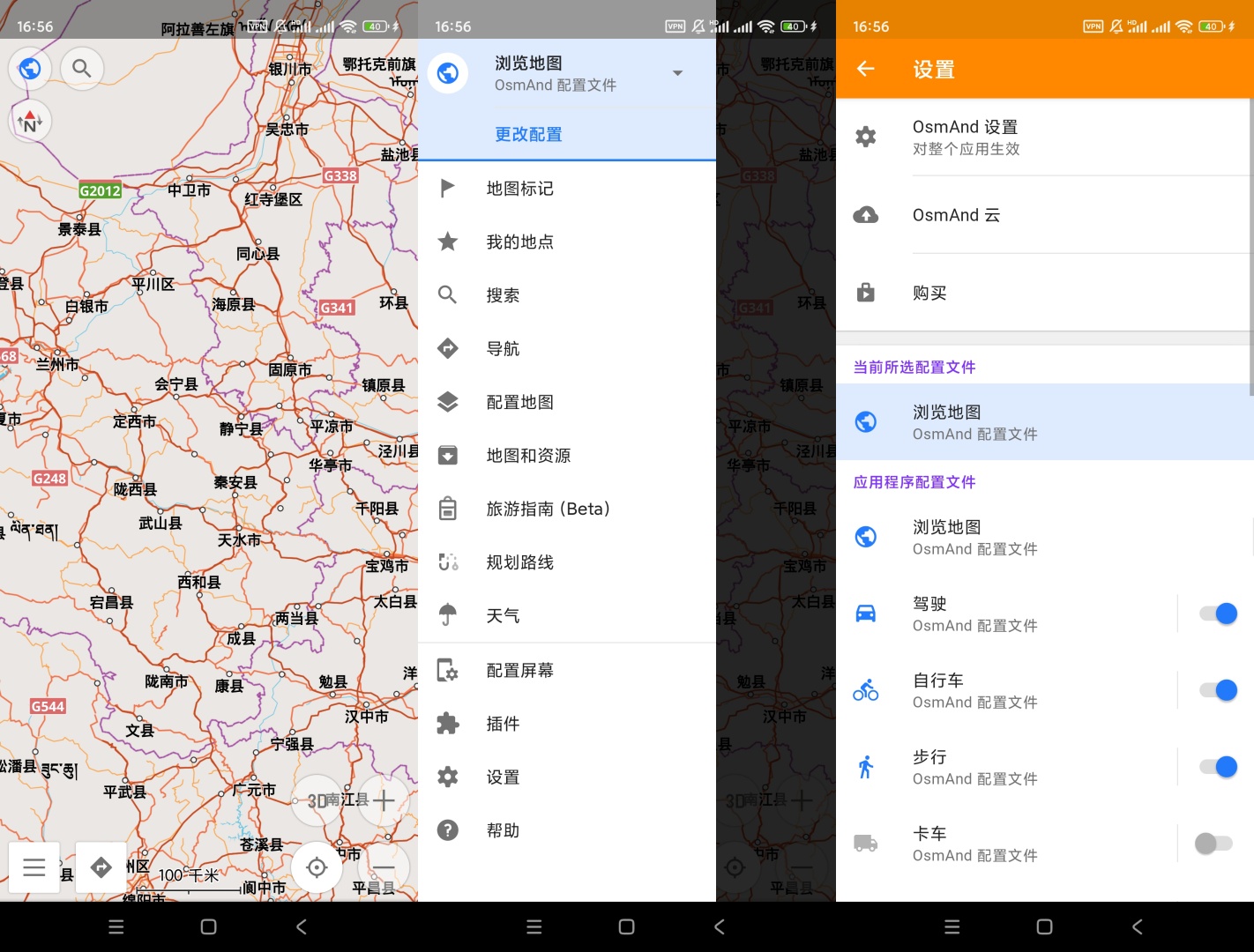Enable 3D map view button
The image size is (1254, 952).
pos(317,800)
